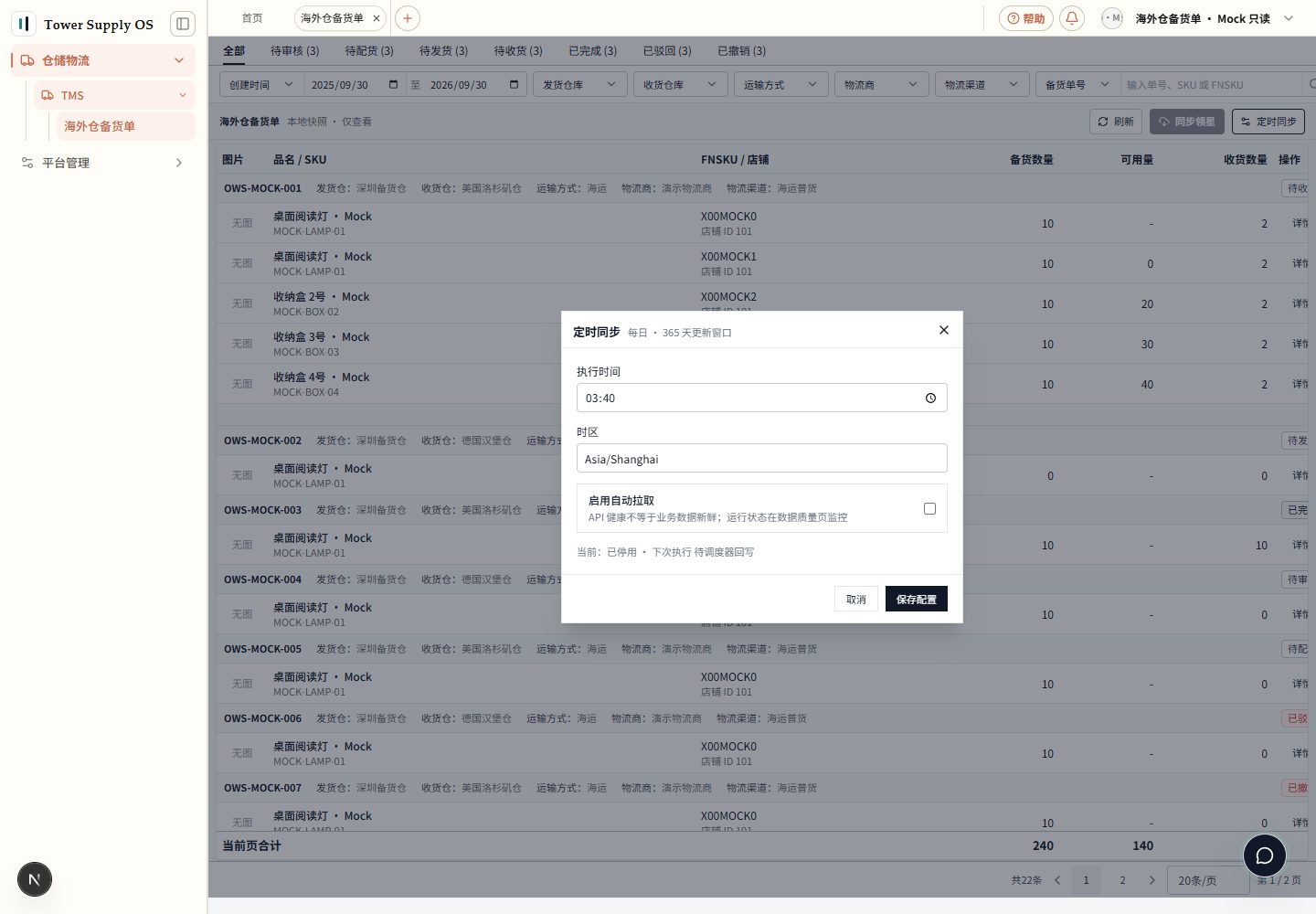Open account menu chevron beside Mock 只读
This screenshot has height=914, width=1316.
[1289, 18]
